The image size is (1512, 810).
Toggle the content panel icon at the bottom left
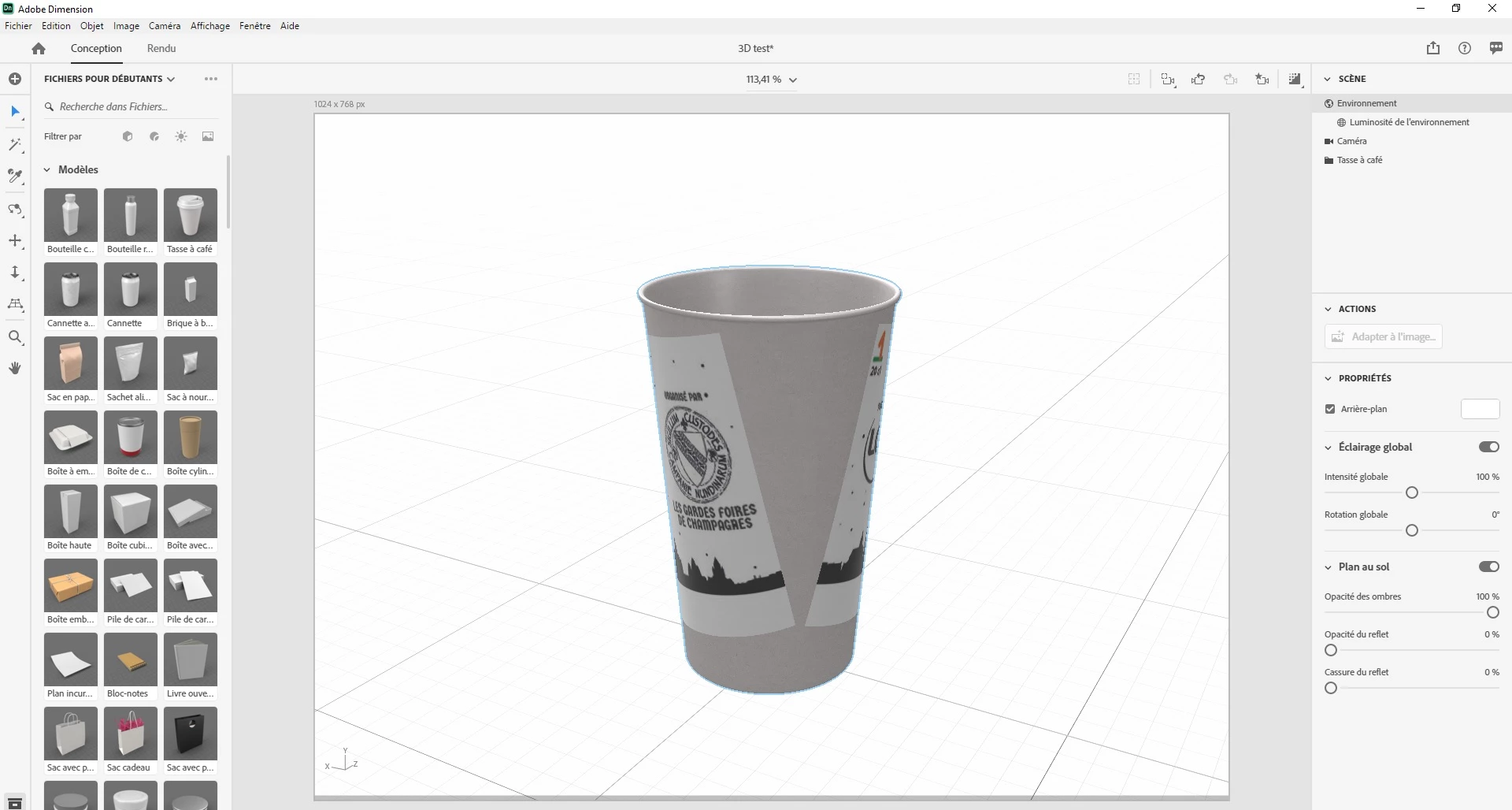click(15, 804)
